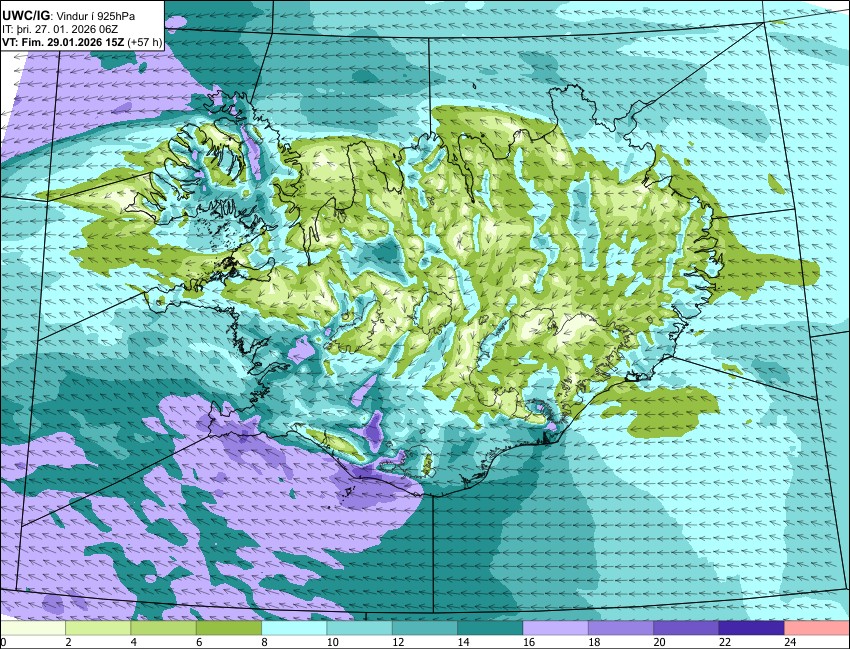The width and height of the screenshot is (850, 649).
Task: Click the legend scale label "14"
Action: click(x=463, y=642)
